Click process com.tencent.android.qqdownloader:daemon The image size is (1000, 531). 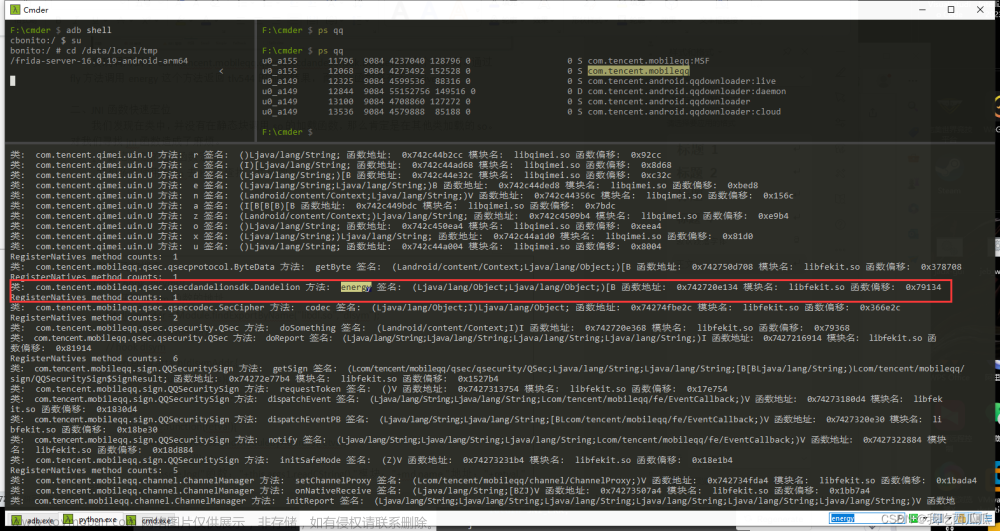click(x=686, y=91)
